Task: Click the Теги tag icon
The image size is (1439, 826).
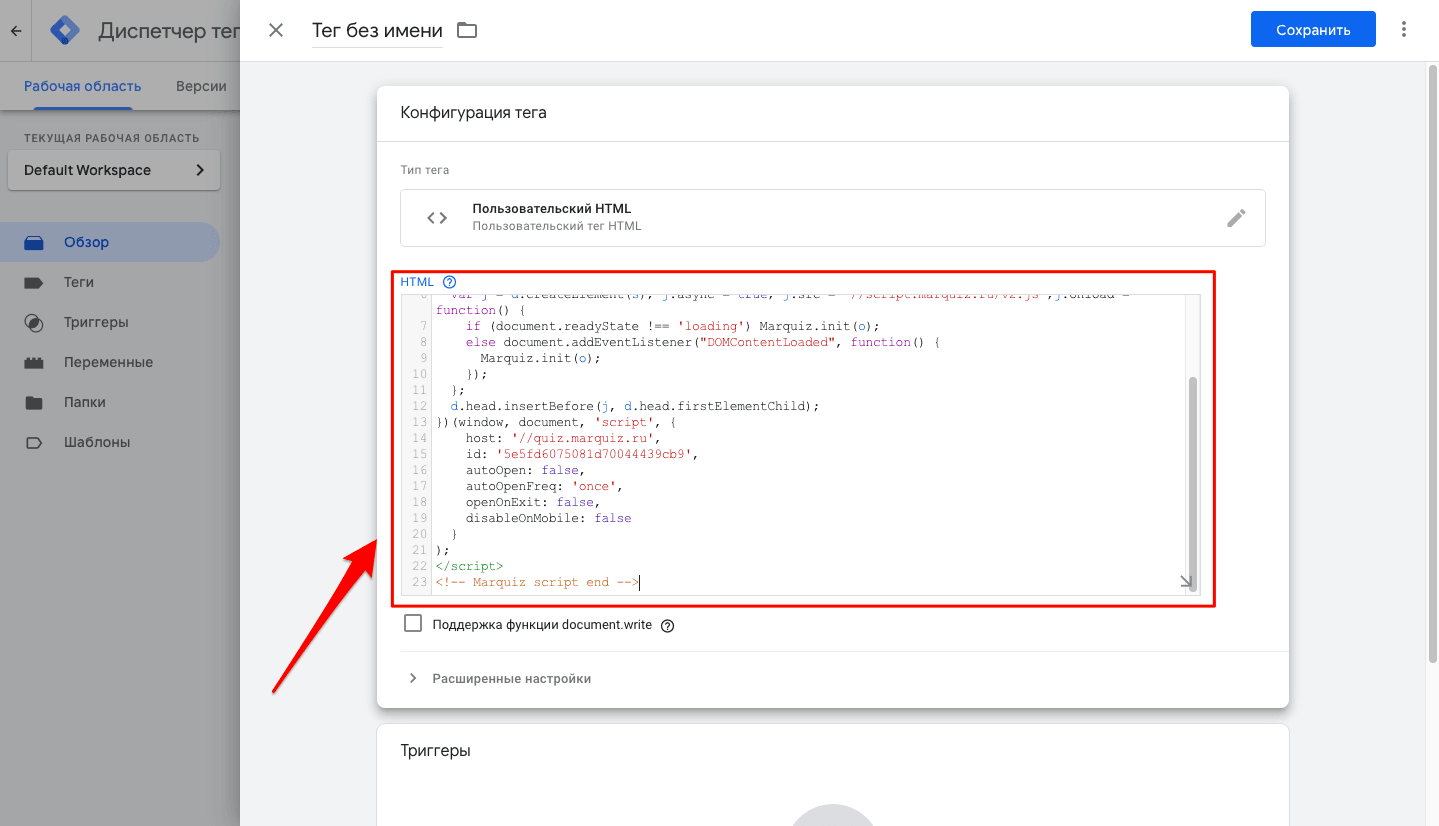Action: (34, 282)
